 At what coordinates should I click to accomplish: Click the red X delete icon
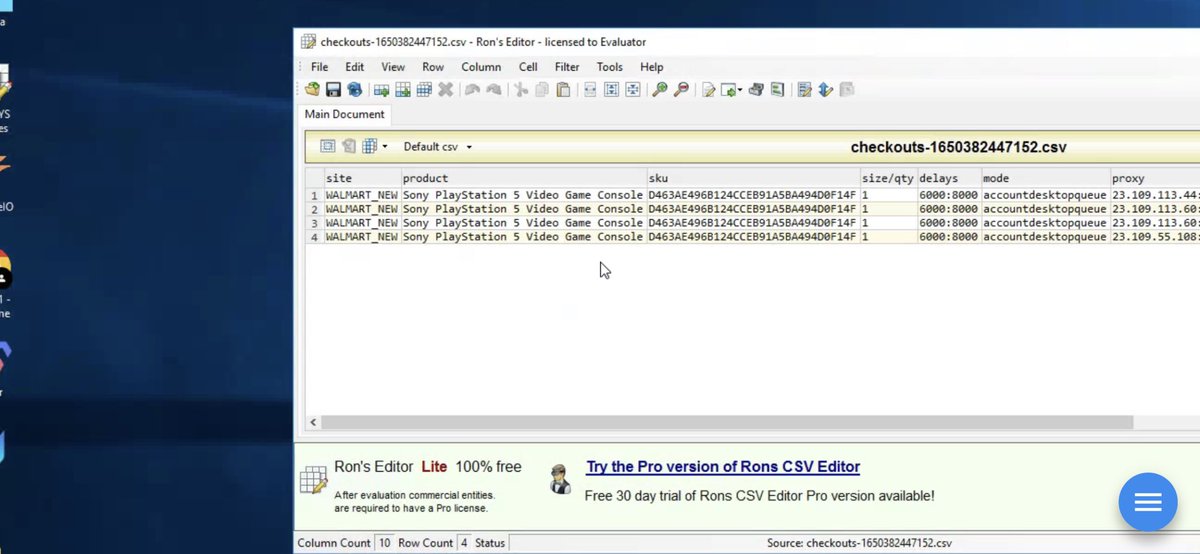coord(446,89)
